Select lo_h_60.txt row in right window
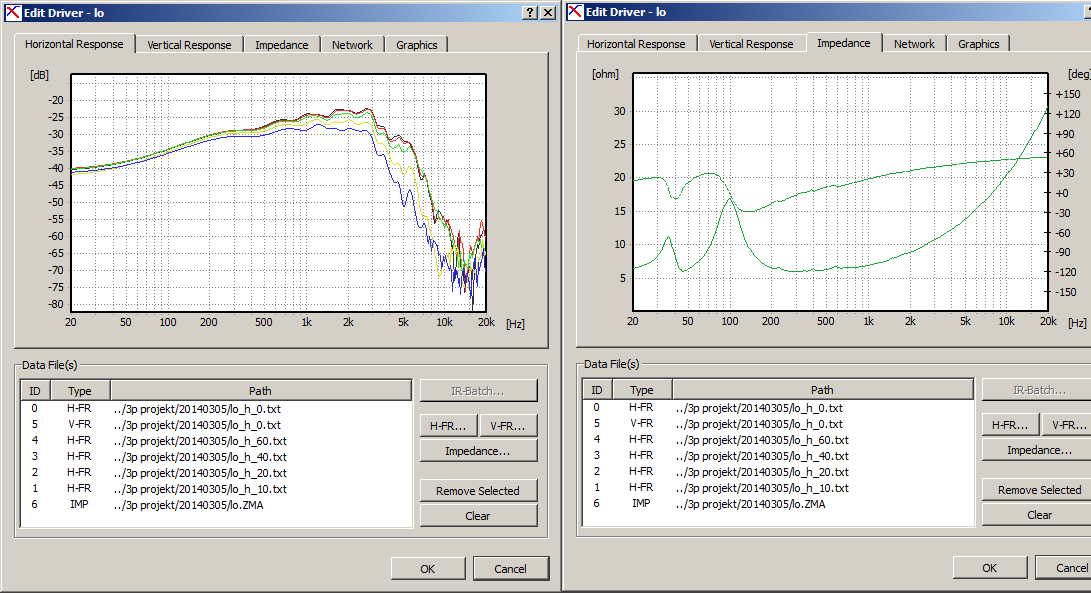Screen dimensions: 1091x593 pos(778,440)
